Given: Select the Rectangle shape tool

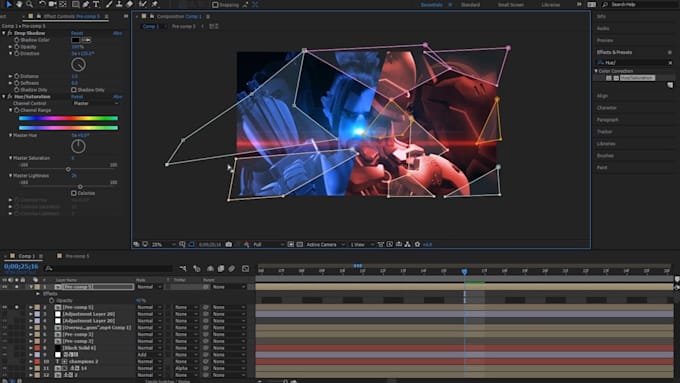Looking at the screenshot, I should [x=75, y=4].
